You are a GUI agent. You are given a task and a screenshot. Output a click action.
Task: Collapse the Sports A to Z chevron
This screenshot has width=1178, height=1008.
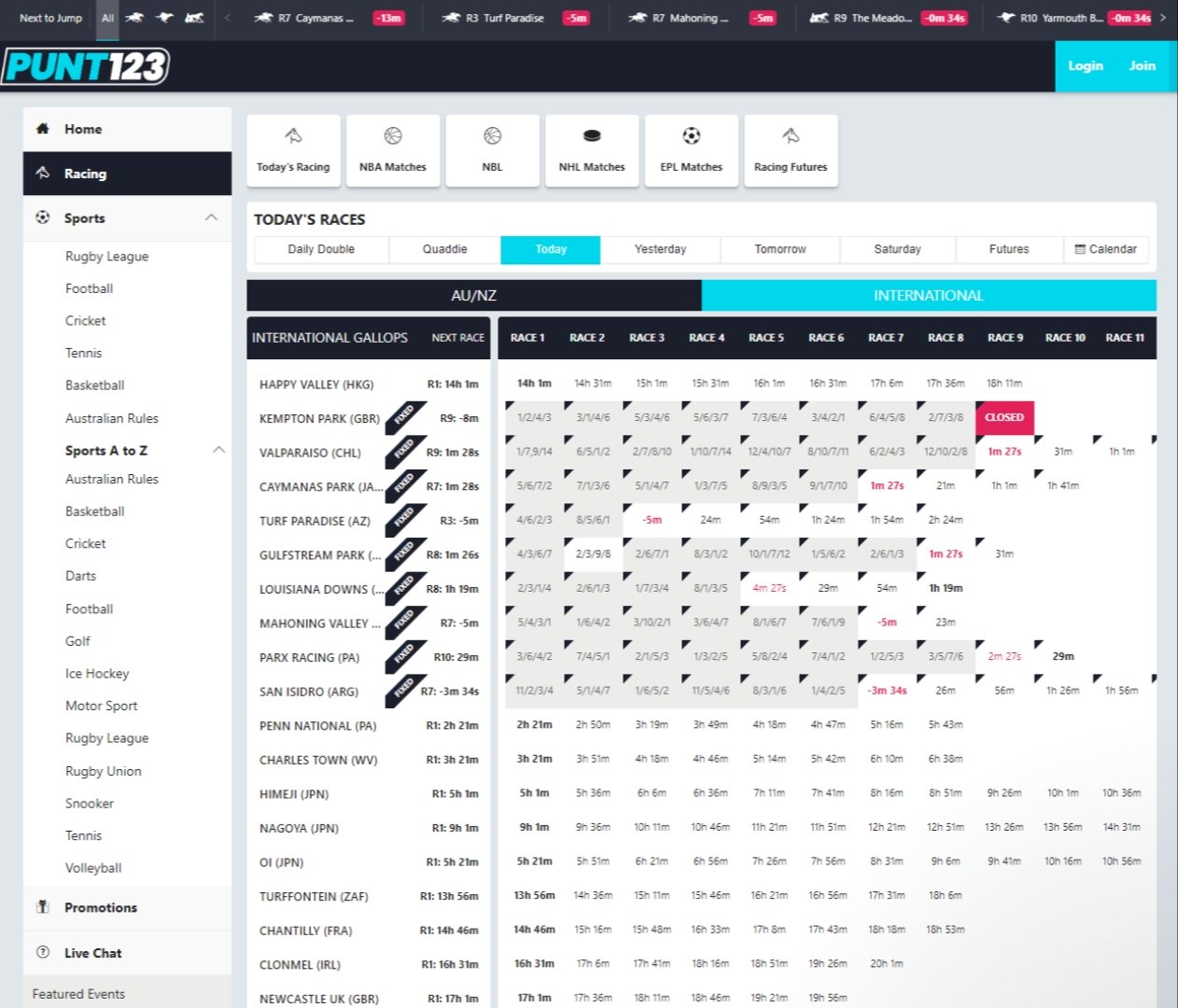(x=218, y=449)
